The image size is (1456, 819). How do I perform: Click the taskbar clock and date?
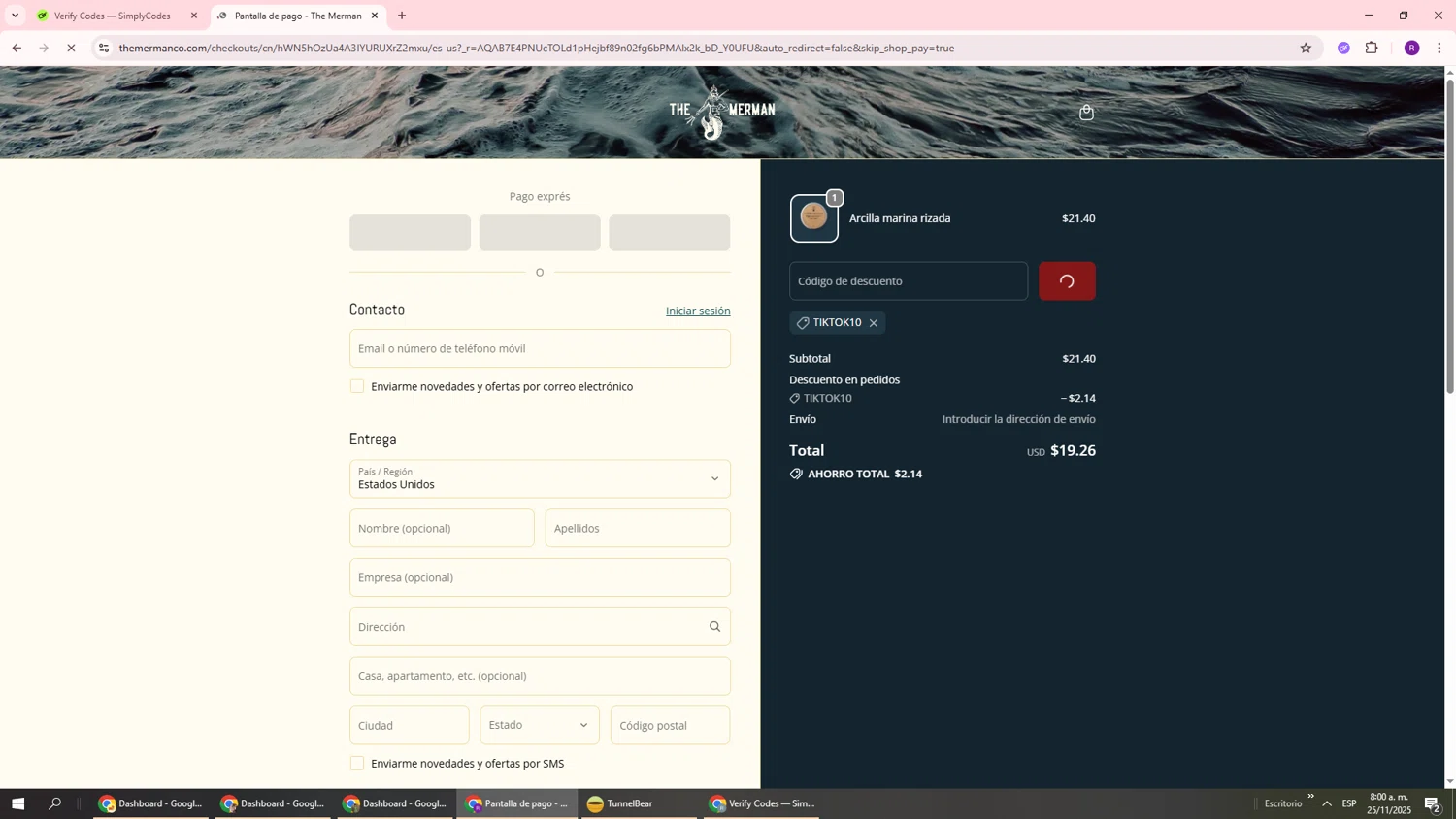pyautogui.click(x=1390, y=803)
